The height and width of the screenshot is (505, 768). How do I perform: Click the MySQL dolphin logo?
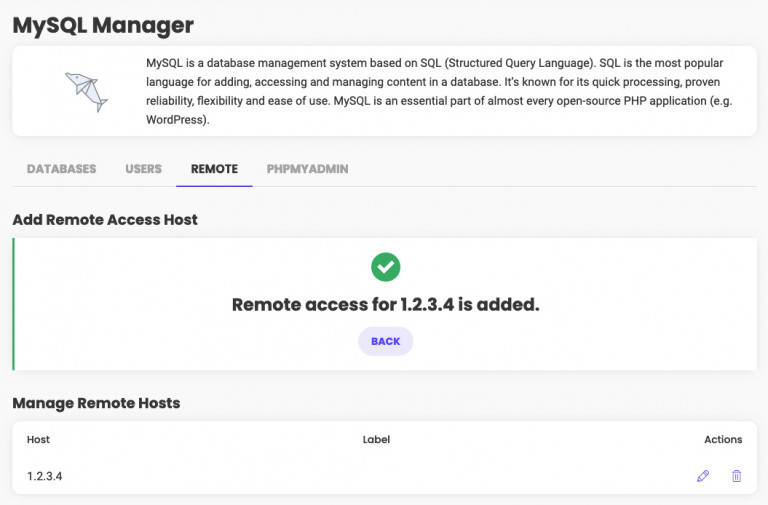[86, 92]
